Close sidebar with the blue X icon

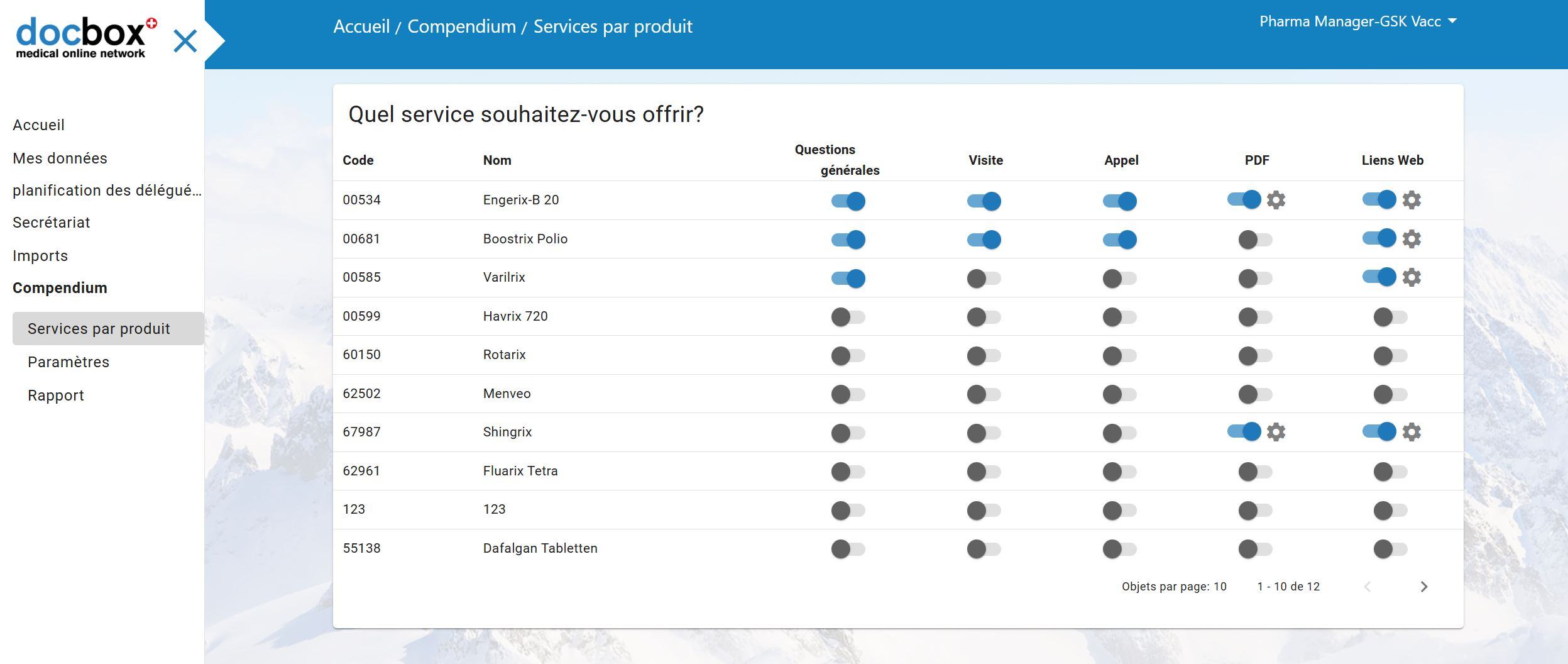[185, 41]
